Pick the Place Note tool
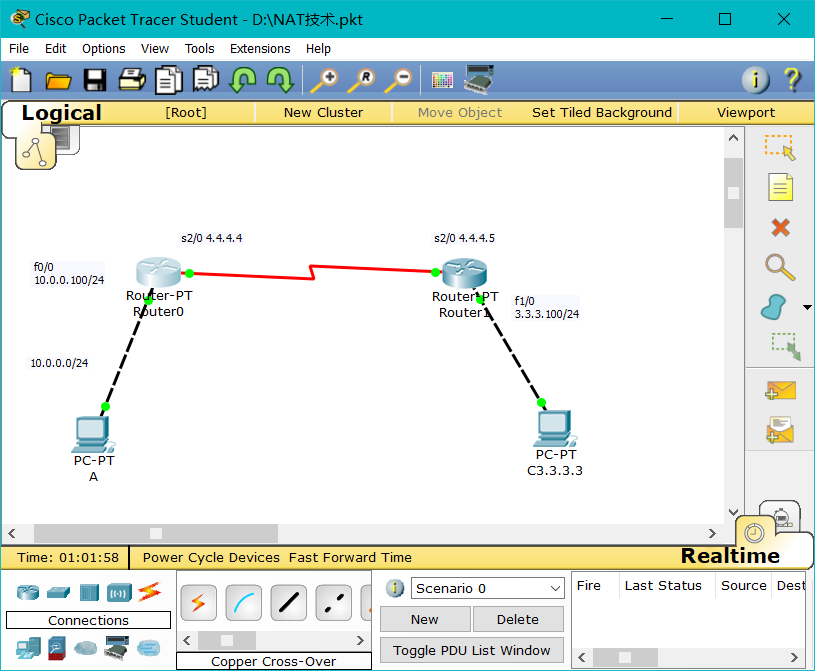 click(780, 187)
